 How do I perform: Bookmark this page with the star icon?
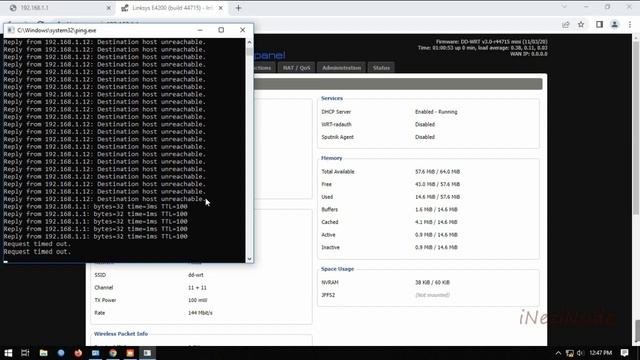point(581,24)
